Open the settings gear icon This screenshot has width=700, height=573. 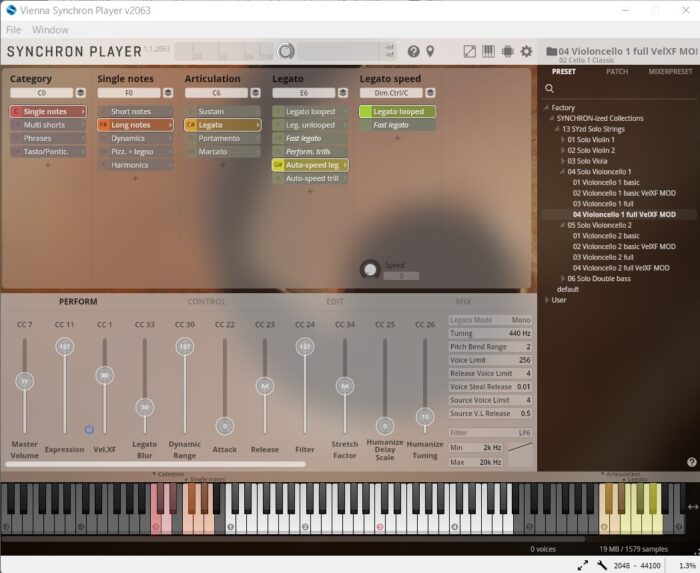click(x=526, y=51)
